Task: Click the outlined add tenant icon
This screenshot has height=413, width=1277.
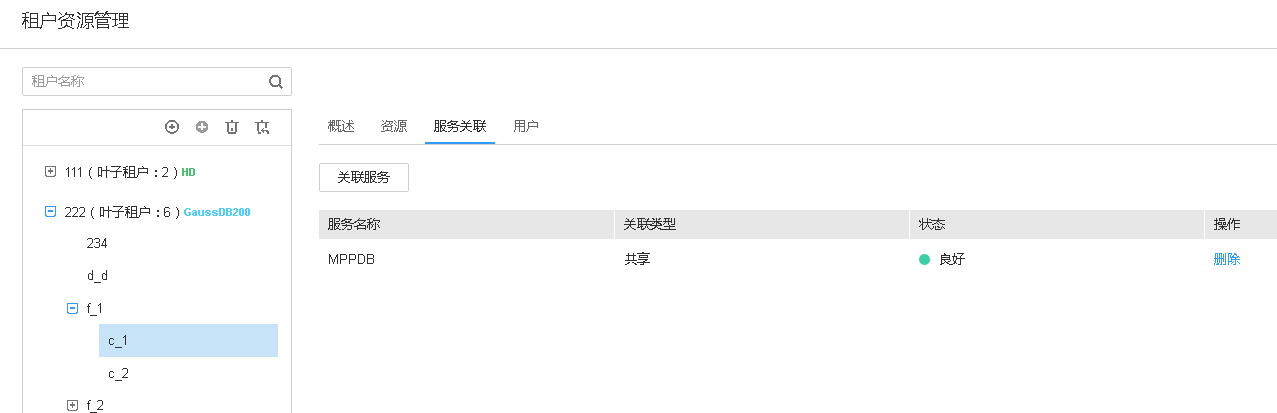Action: 172,127
